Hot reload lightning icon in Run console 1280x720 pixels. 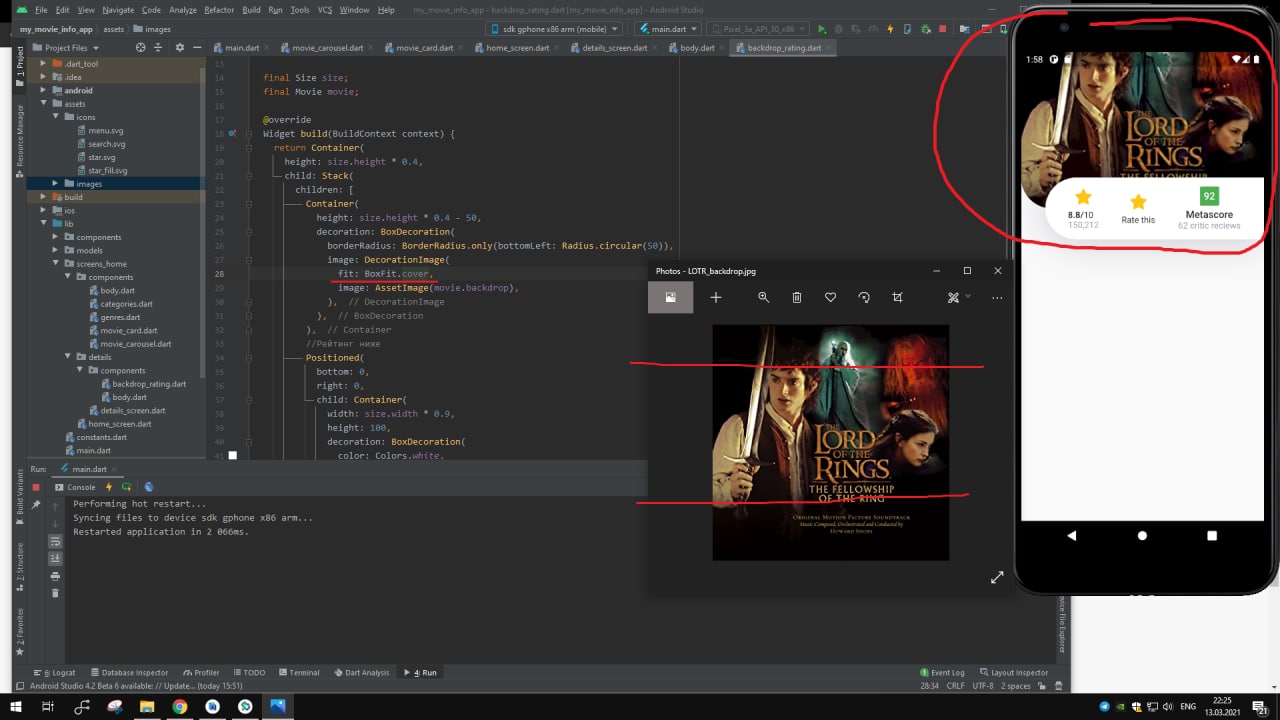109,487
